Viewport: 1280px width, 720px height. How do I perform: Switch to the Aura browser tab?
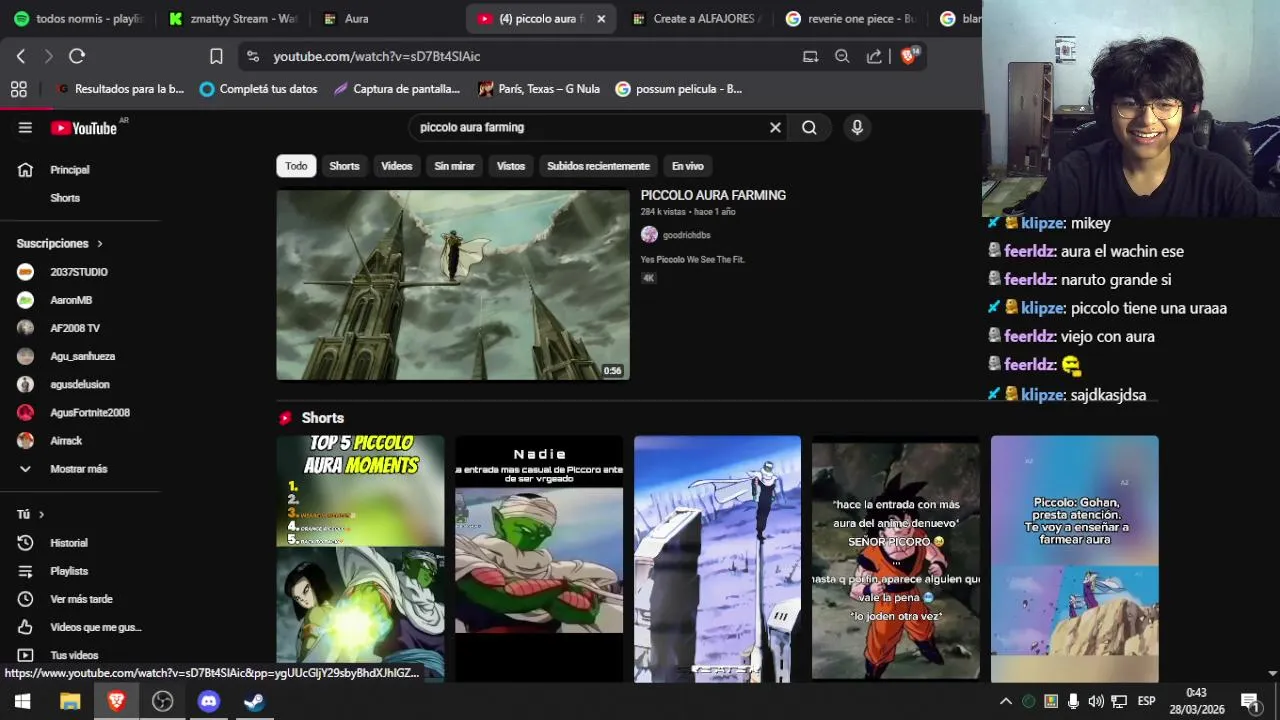click(388, 19)
